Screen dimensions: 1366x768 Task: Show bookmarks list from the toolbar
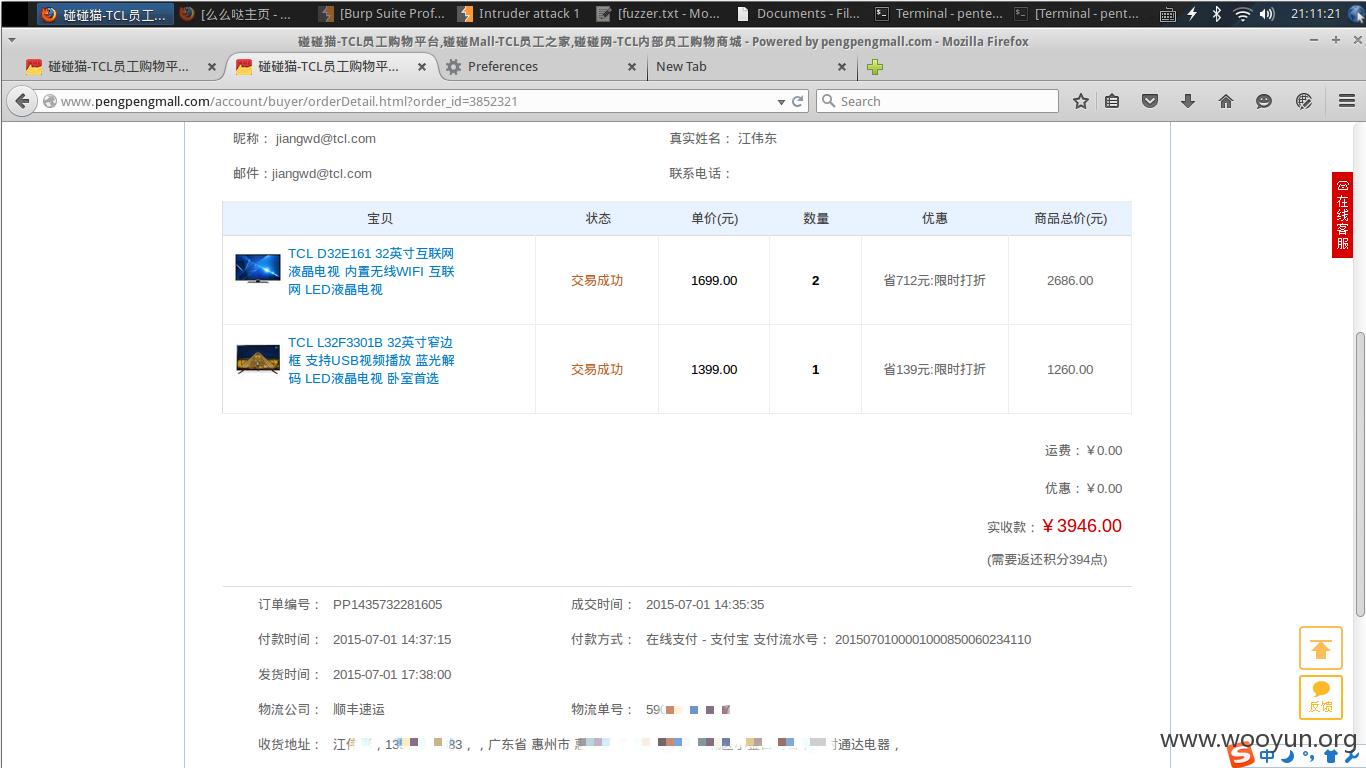tap(1112, 101)
